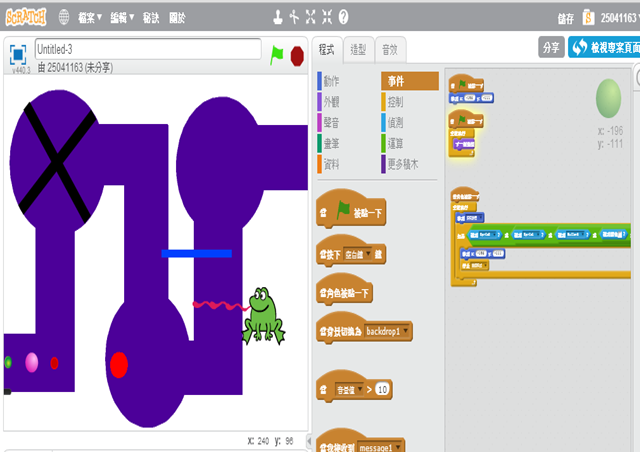The image size is (640, 452).
Task: Select the Shrink sprite tool
Action: pos(327,17)
